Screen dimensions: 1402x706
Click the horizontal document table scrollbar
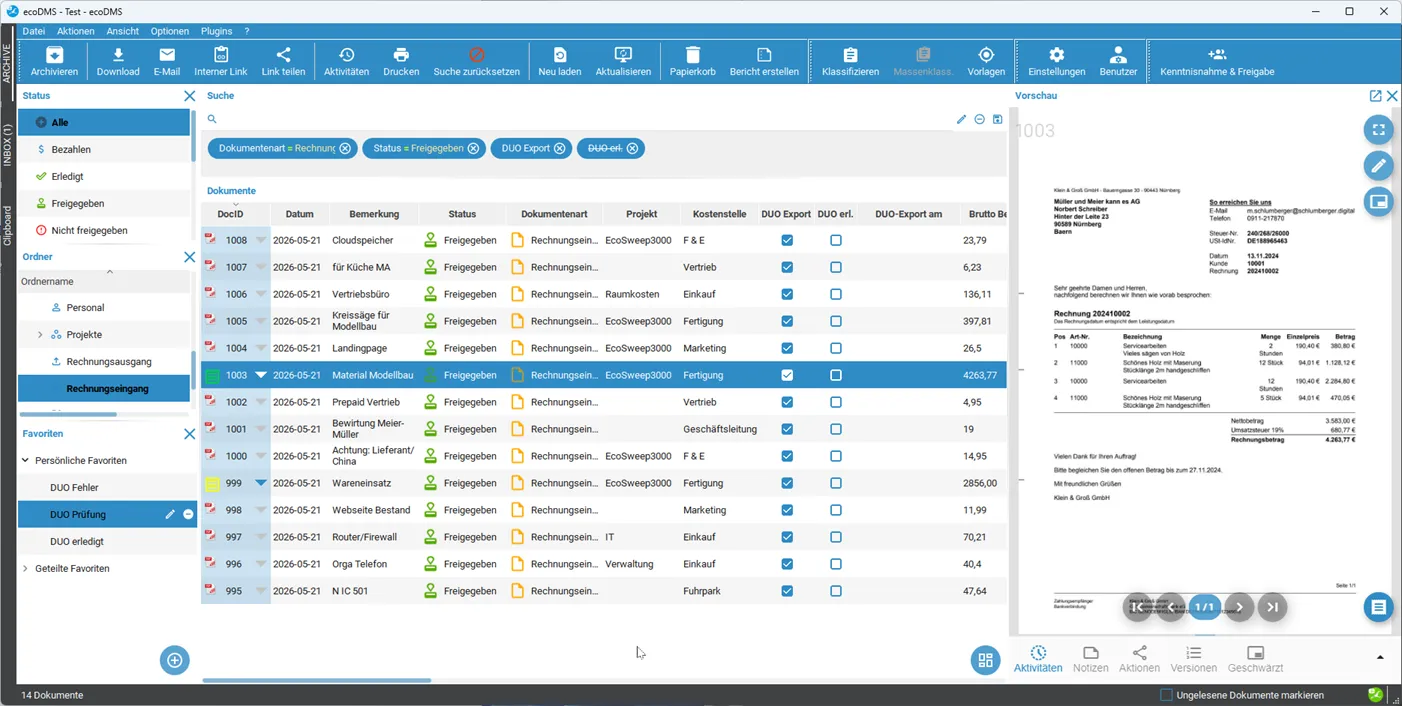point(317,681)
